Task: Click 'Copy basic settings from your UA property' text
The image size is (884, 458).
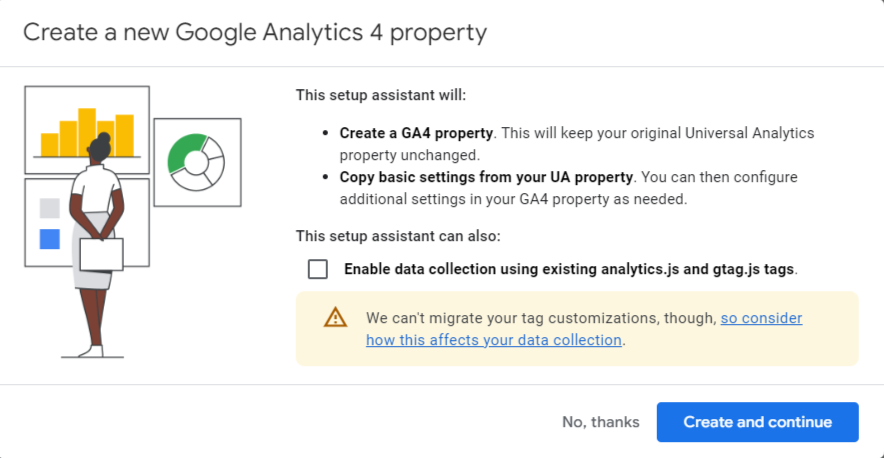Action: point(486,177)
